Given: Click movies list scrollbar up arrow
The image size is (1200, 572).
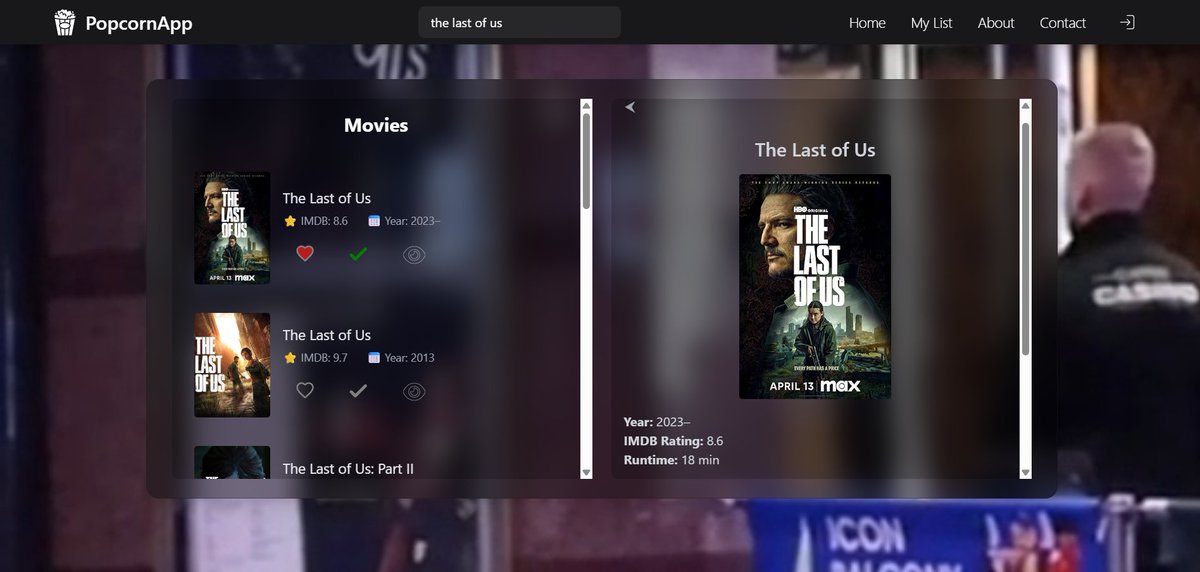Looking at the screenshot, I should point(586,106).
